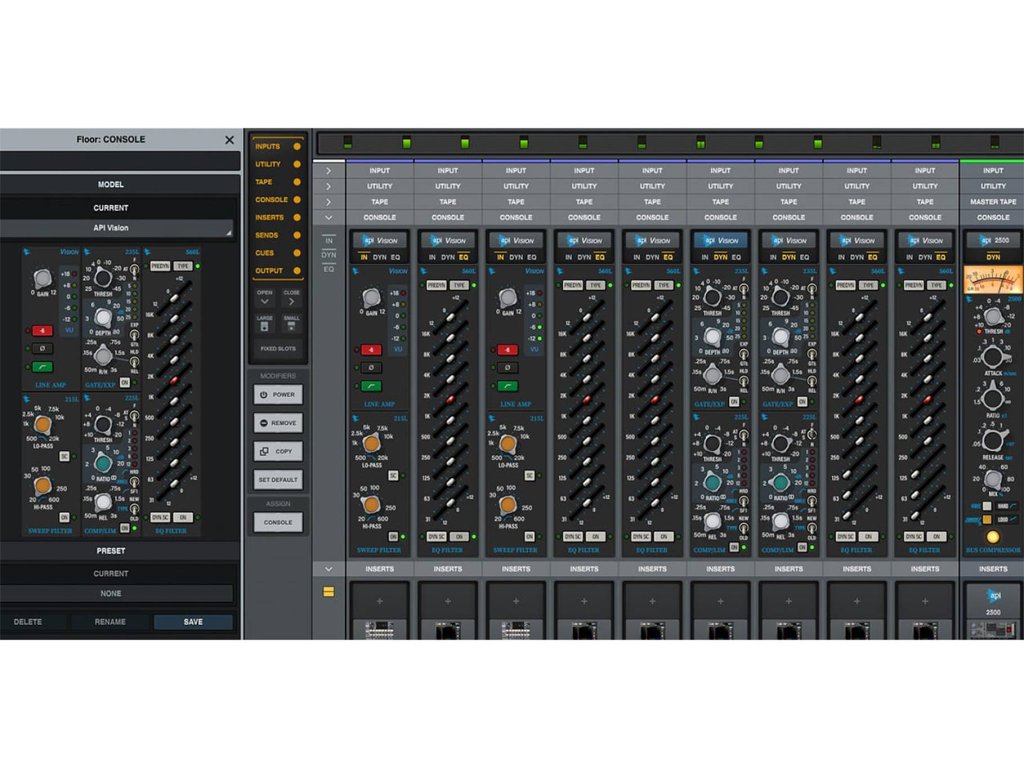The height and width of the screenshot is (768, 1024).
Task: Click the yellow stacked rows icon beside Inserts
Action: click(328, 592)
